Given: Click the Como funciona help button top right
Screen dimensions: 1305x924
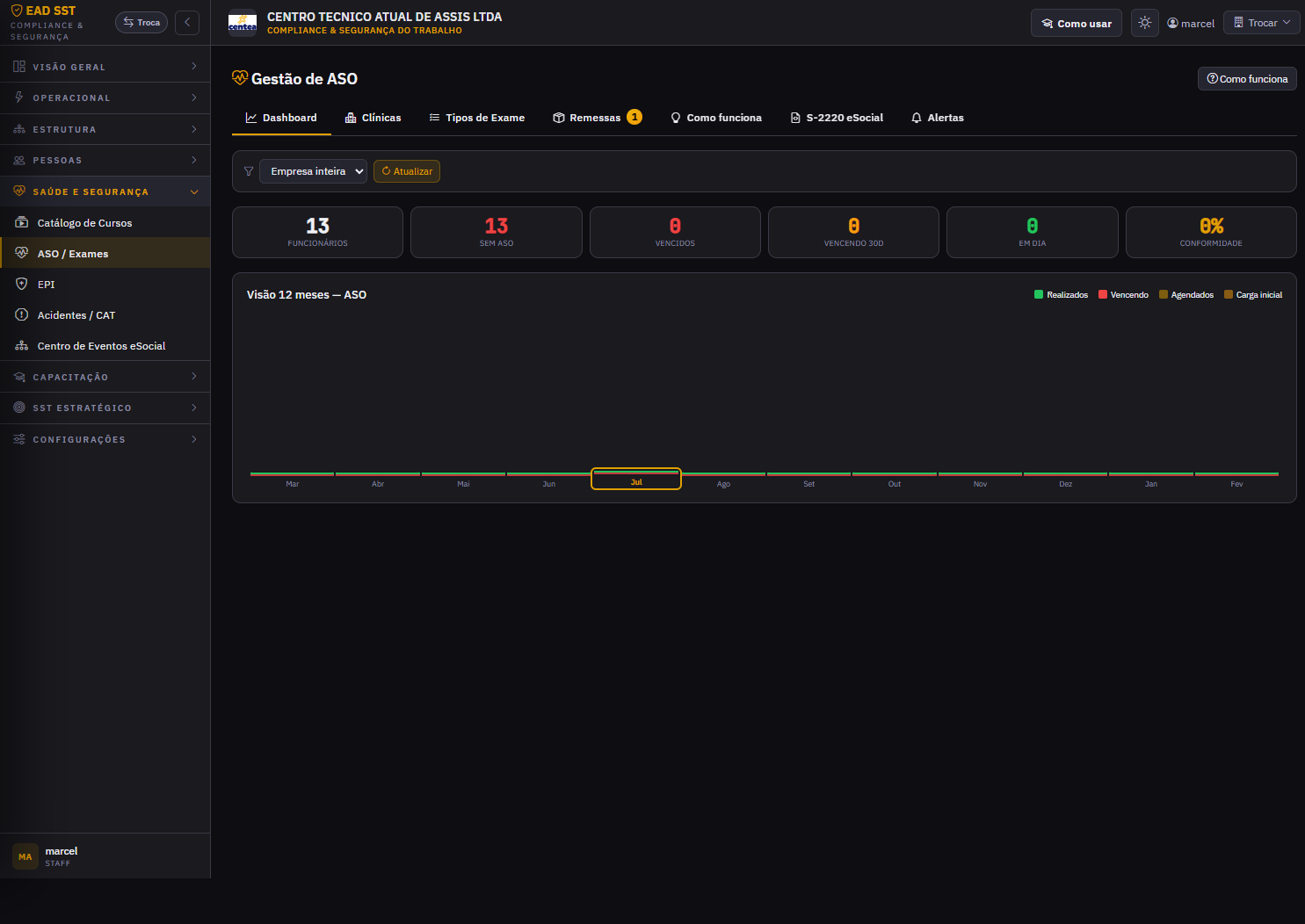Looking at the screenshot, I should point(1247,78).
